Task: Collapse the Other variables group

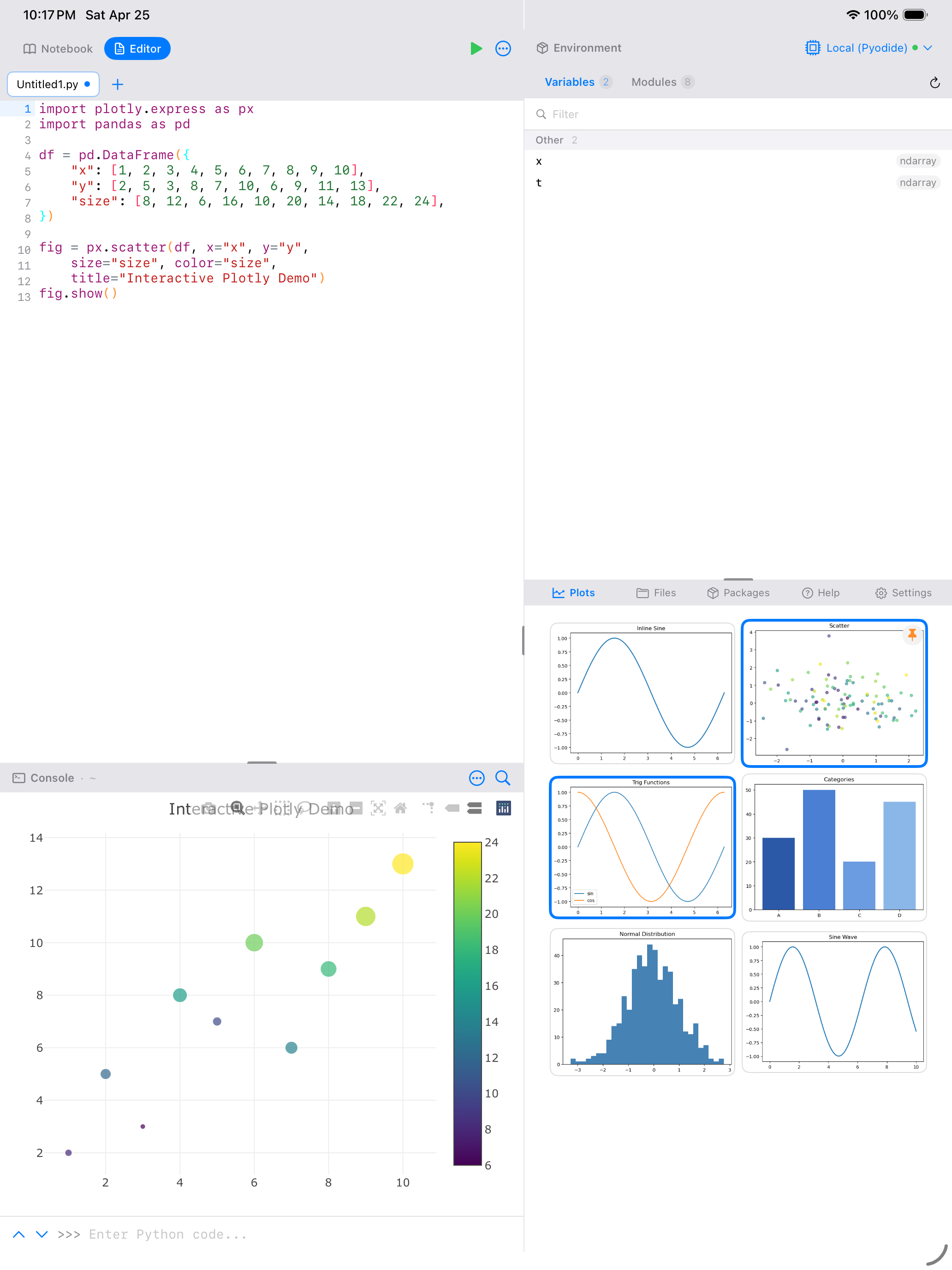Action: [738, 140]
